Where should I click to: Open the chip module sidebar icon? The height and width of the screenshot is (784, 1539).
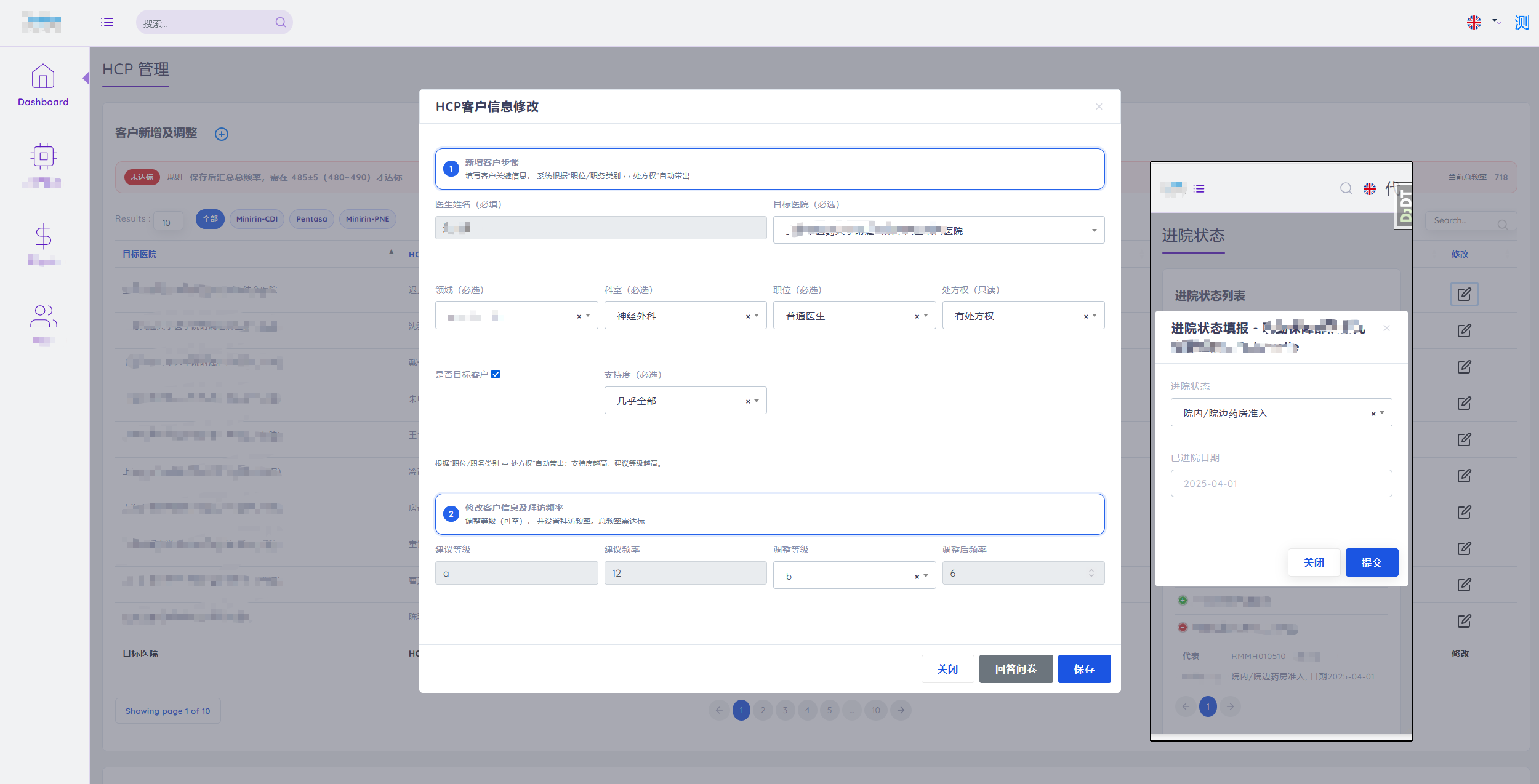tap(43, 156)
